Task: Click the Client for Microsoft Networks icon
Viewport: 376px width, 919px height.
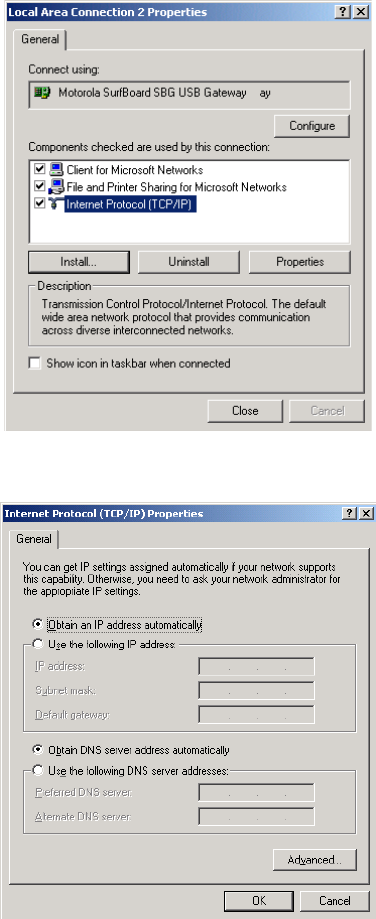Action: [x=56, y=170]
